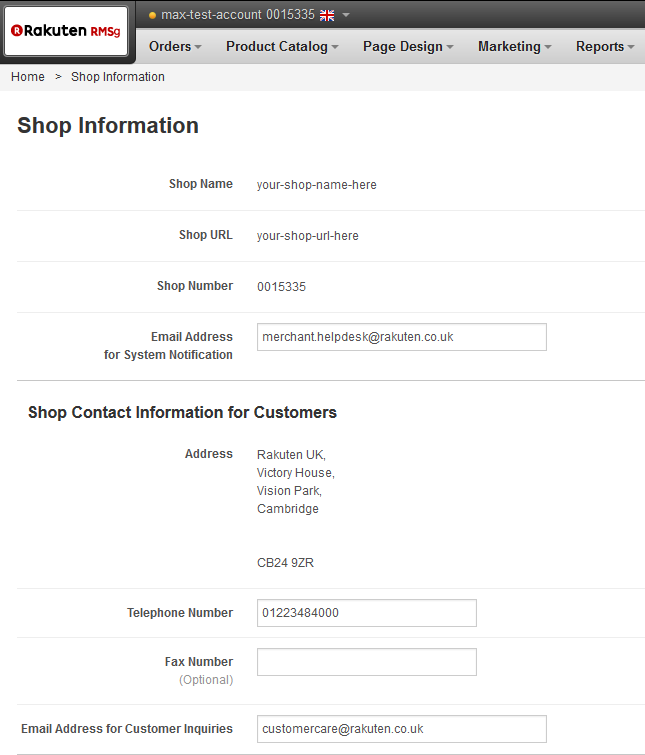Open the Product Catalog menu
The height and width of the screenshot is (755, 645).
(x=282, y=46)
